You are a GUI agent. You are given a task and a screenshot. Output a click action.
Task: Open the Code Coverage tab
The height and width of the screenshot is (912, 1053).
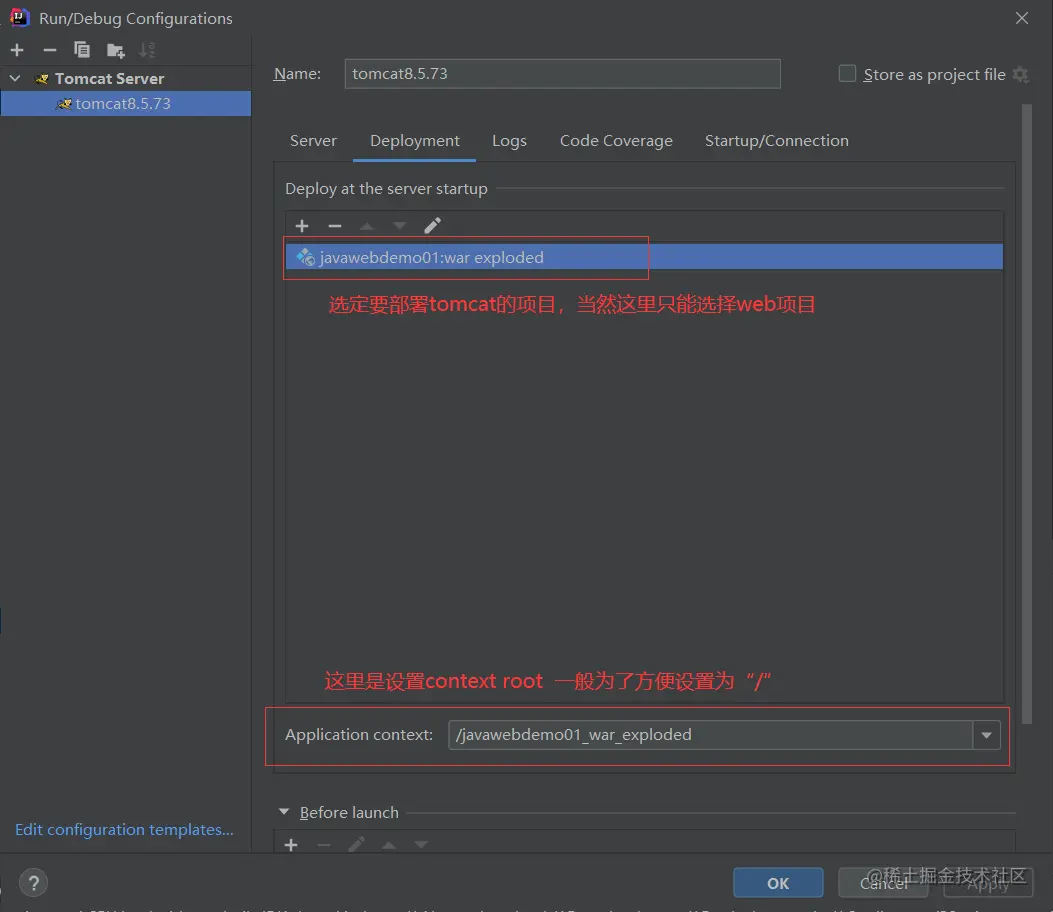click(616, 140)
